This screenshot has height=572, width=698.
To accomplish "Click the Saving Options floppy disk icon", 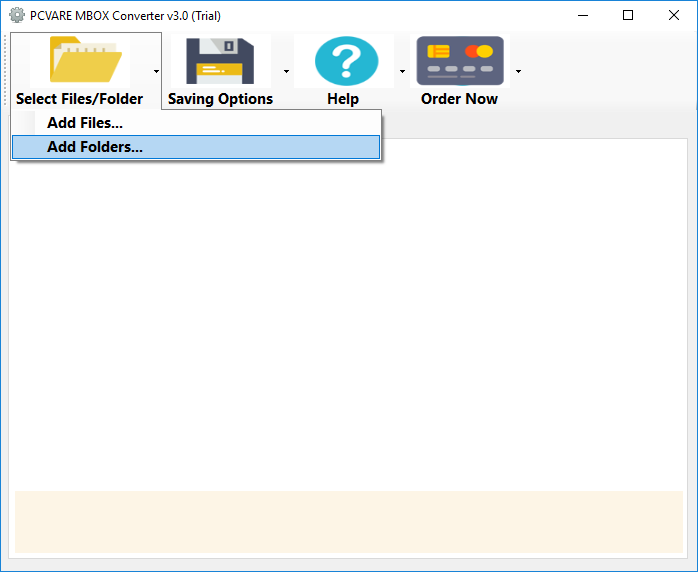I will point(220,61).
